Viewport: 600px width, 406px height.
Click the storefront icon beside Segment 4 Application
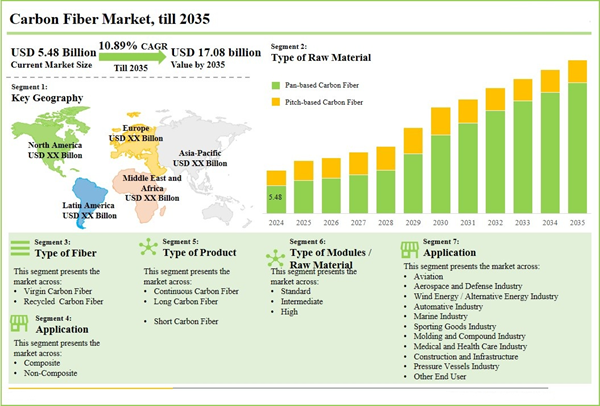21,322
